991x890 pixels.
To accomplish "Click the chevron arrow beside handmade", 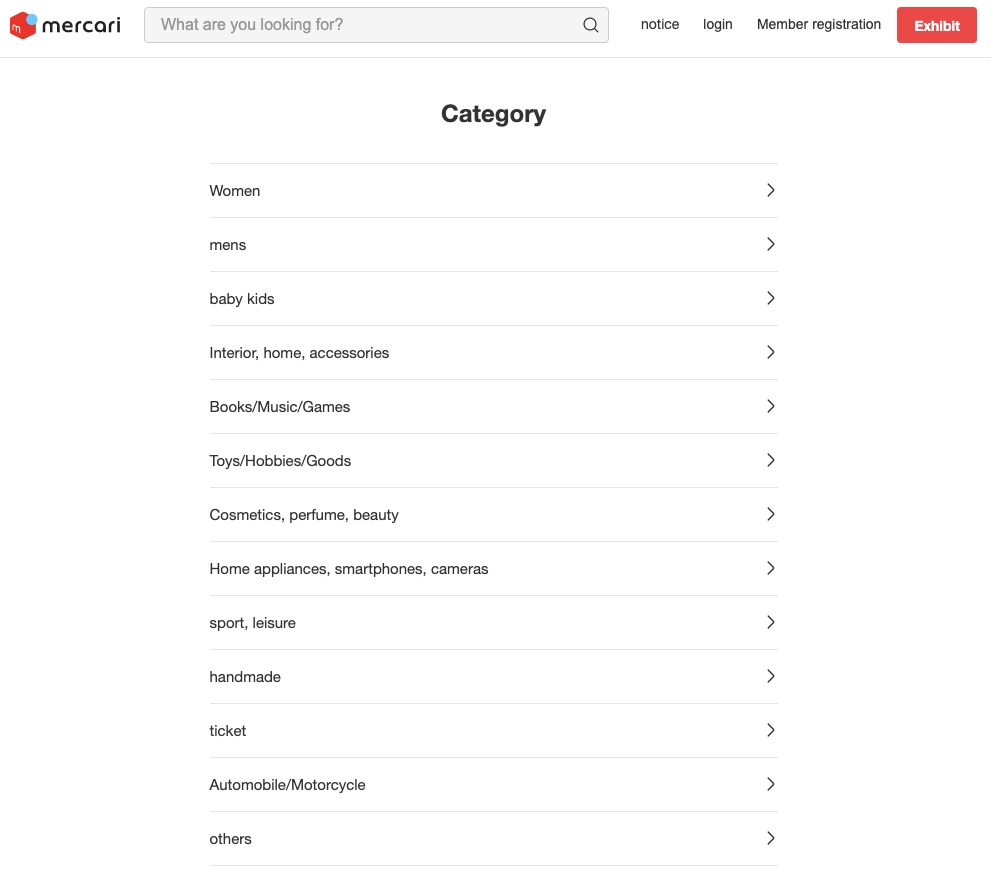I will pos(770,676).
